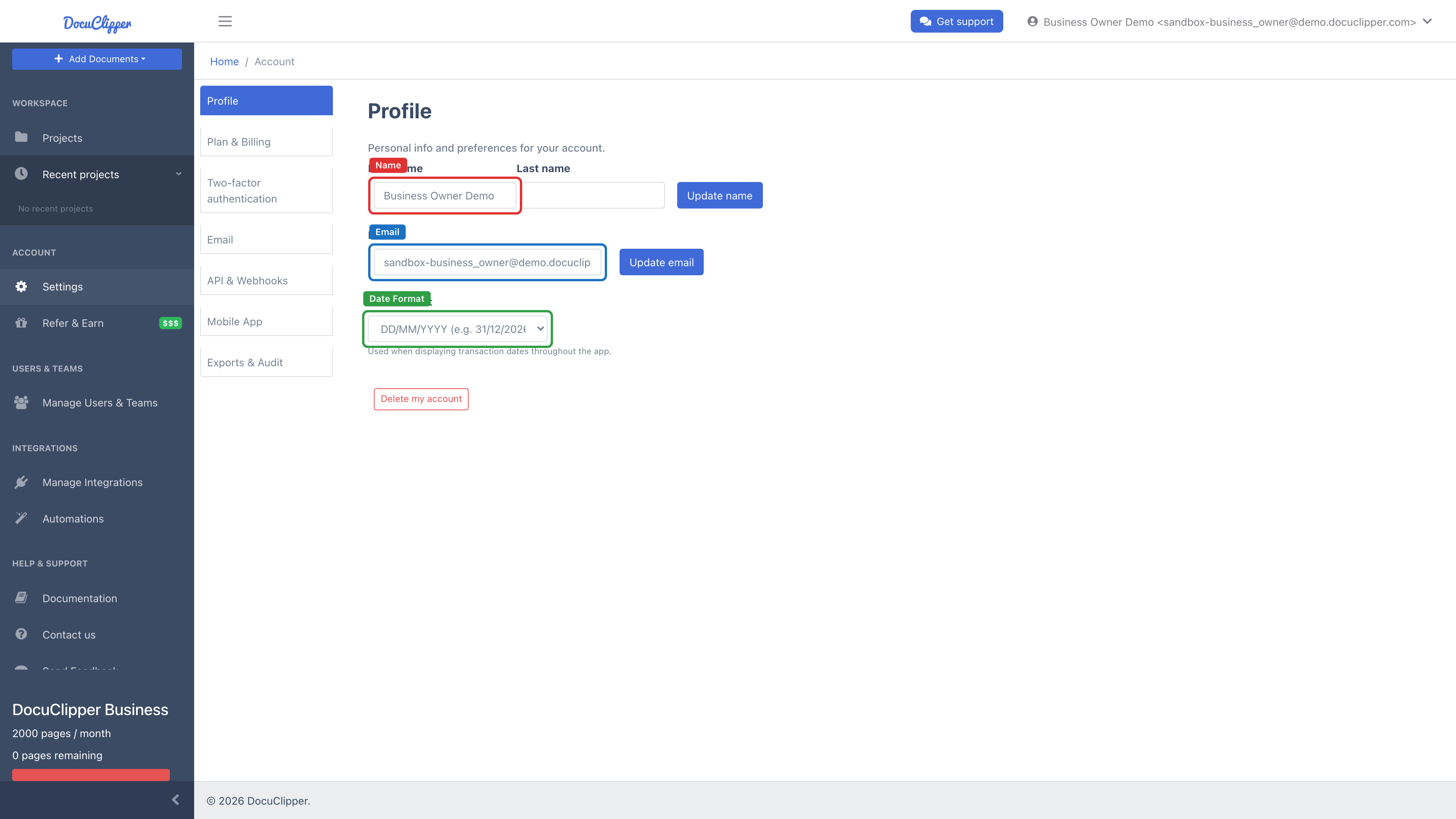Open the Two-factor authentication tab
This screenshot has width=1456, height=819.
[266, 190]
